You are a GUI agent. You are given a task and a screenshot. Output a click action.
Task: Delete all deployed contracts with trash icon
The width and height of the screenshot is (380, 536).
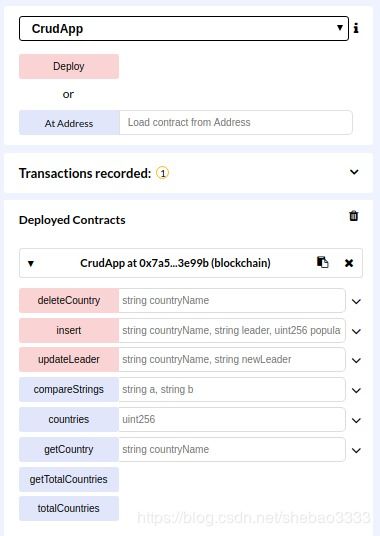(x=354, y=216)
